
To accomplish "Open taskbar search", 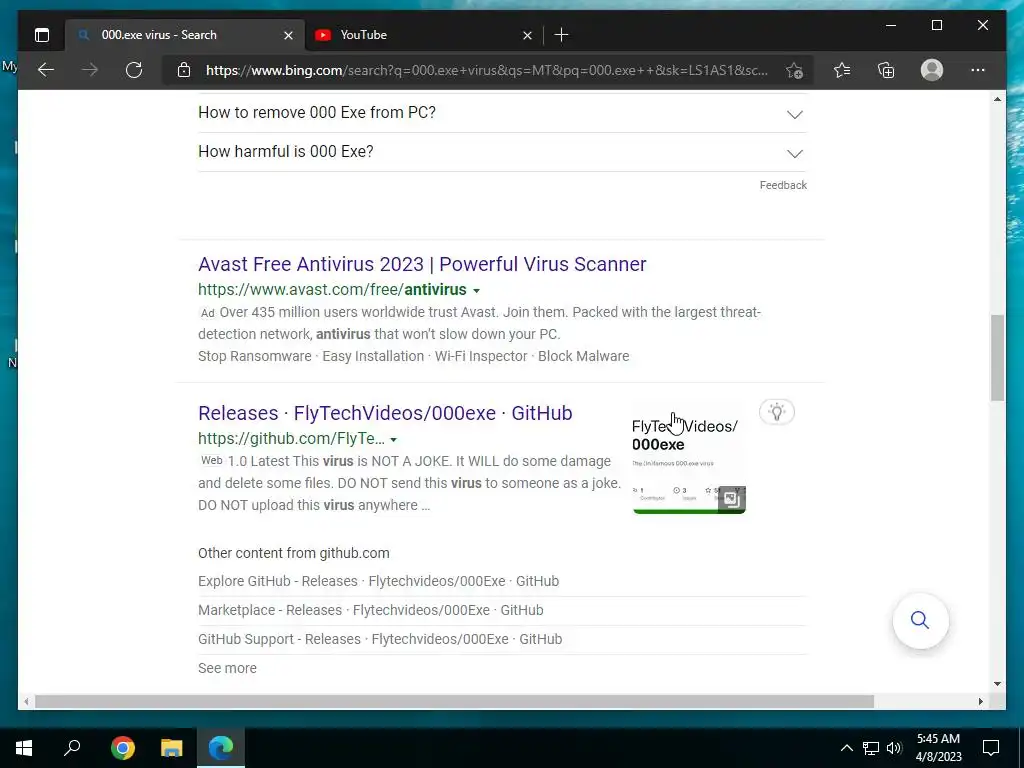I will [72, 747].
